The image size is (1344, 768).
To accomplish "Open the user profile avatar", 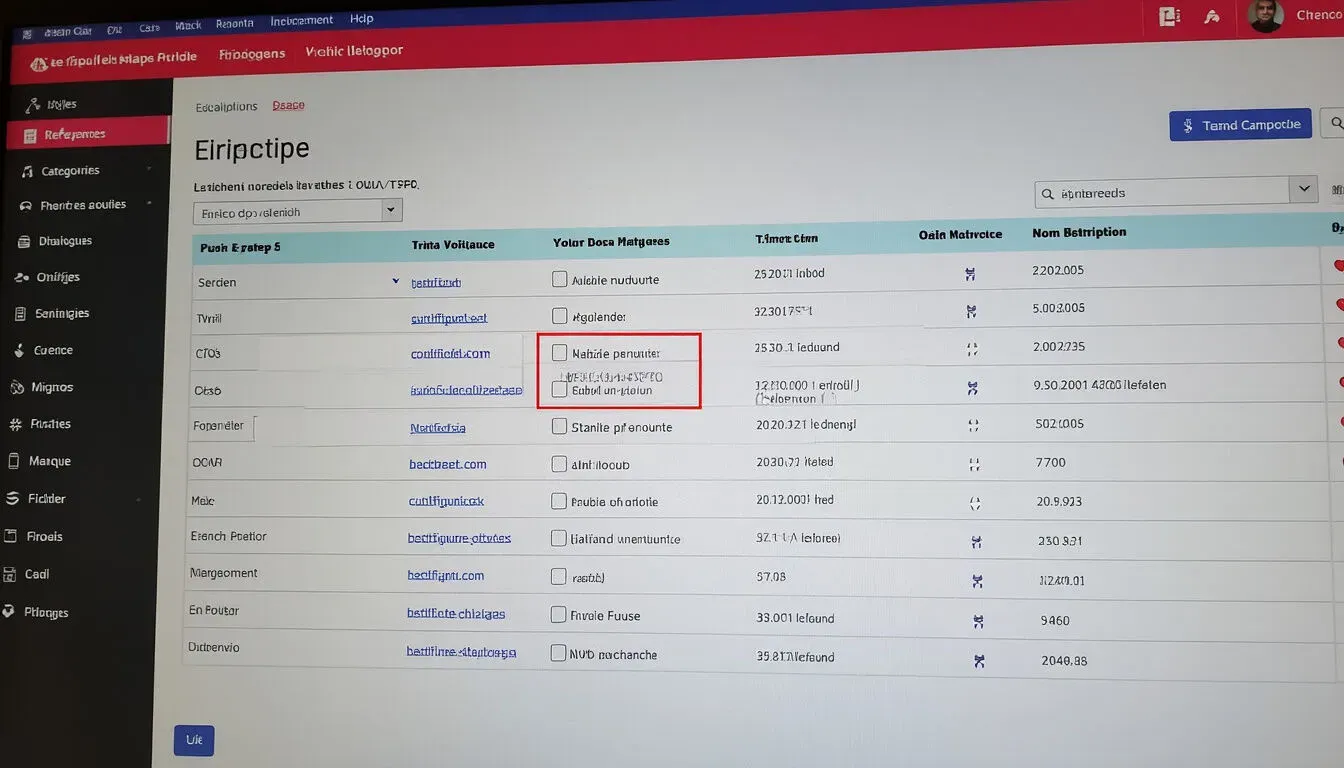I will (1265, 15).
